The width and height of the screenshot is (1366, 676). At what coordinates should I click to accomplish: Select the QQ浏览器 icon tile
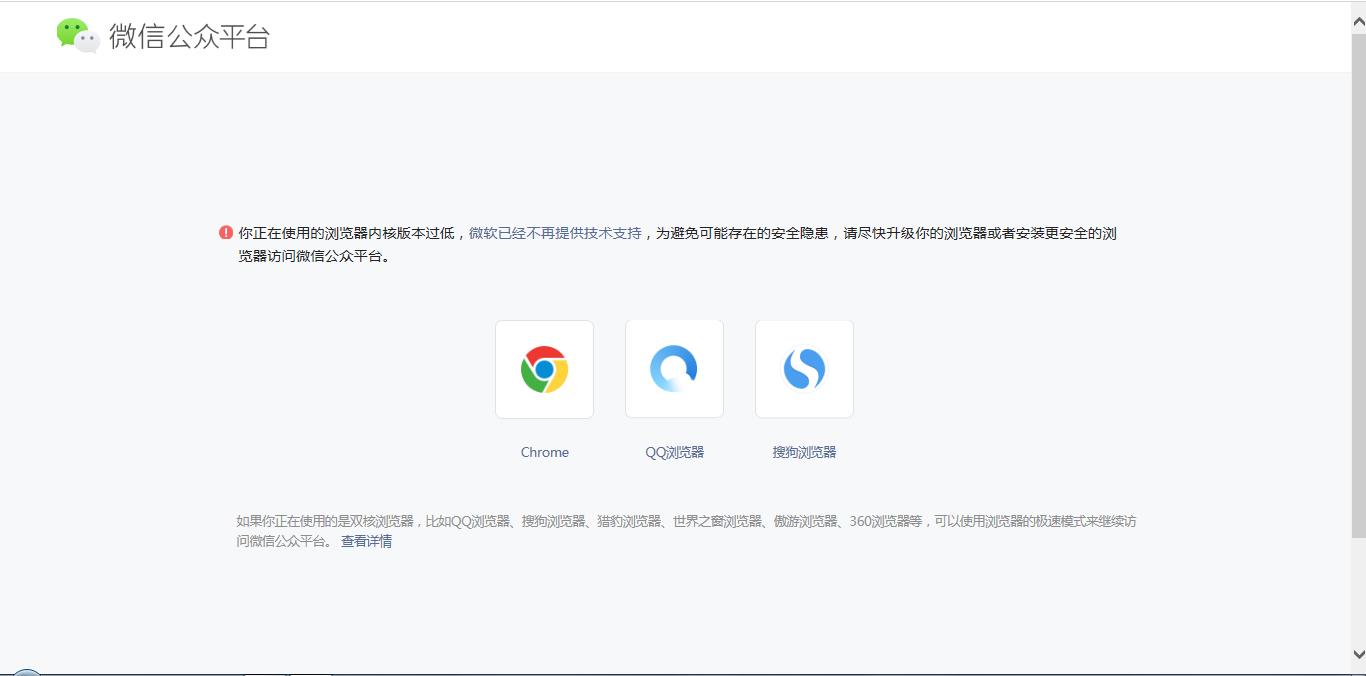[x=674, y=369]
